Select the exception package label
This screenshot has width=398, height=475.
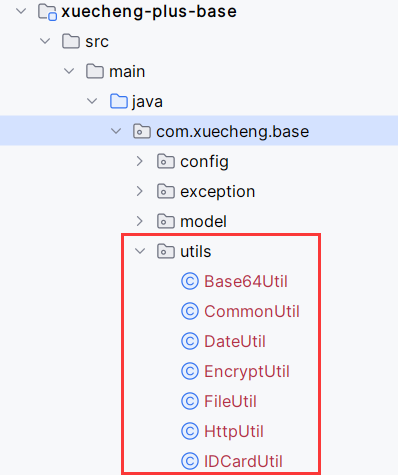point(218,192)
